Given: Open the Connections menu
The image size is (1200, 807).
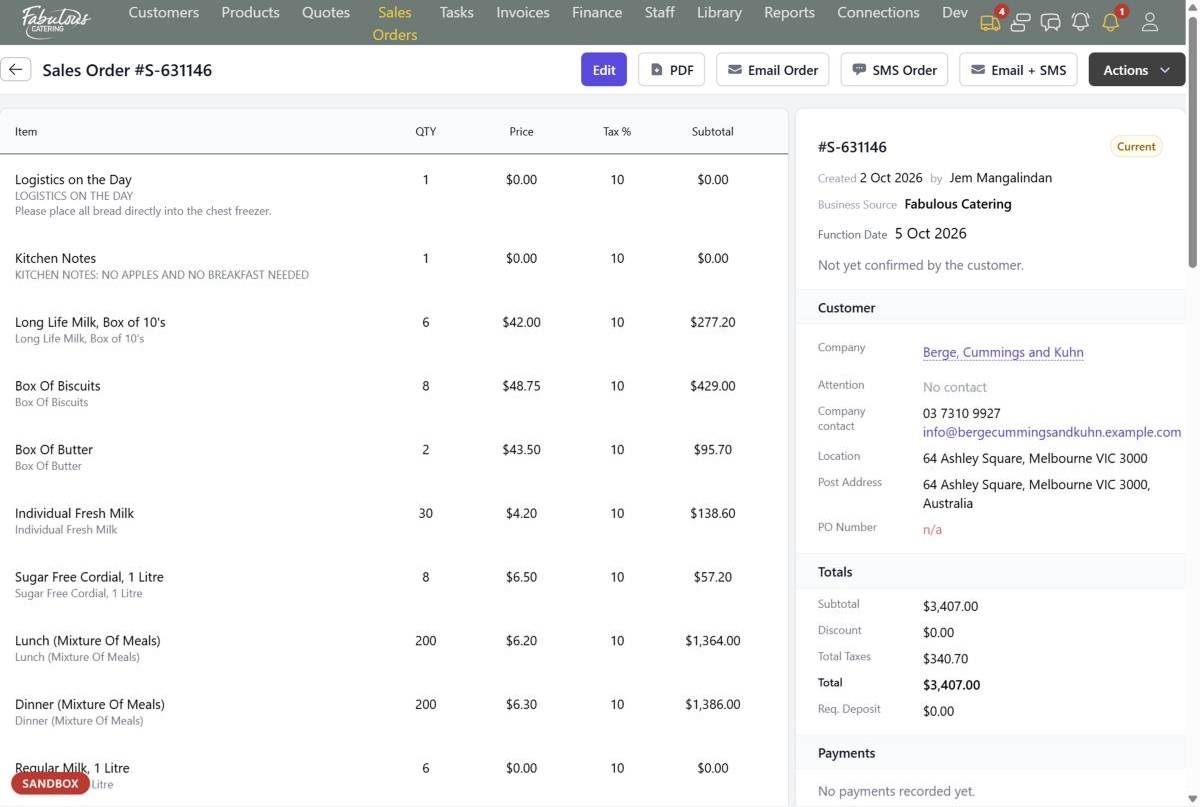Looking at the screenshot, I should click(878, 13).
